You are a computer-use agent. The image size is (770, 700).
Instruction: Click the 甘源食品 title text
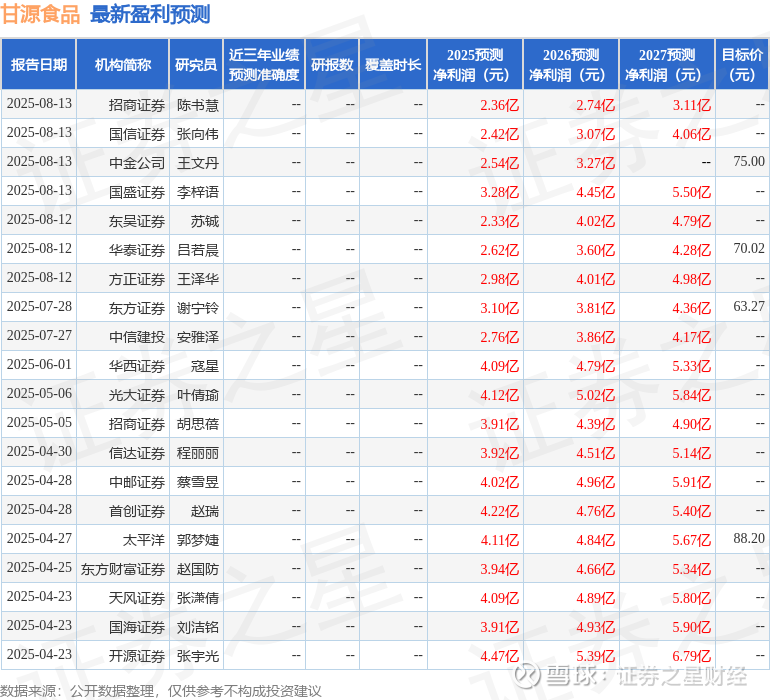point(40,14)
